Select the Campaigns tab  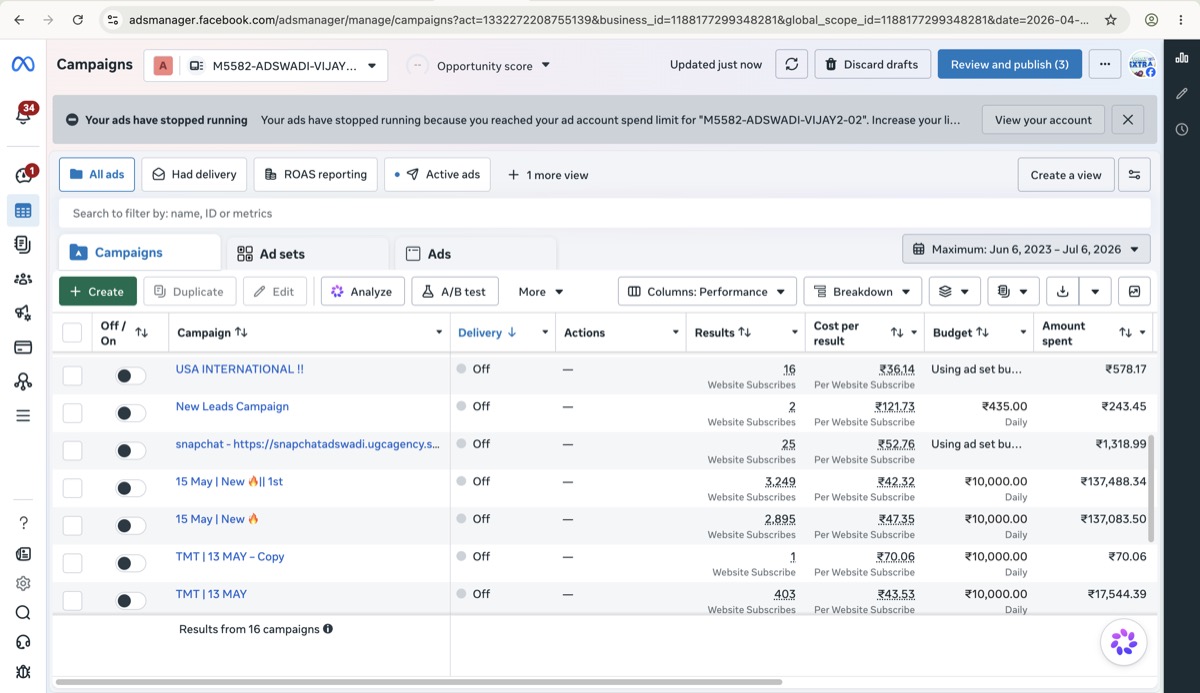pyautogui.click(x=140, y=253)
